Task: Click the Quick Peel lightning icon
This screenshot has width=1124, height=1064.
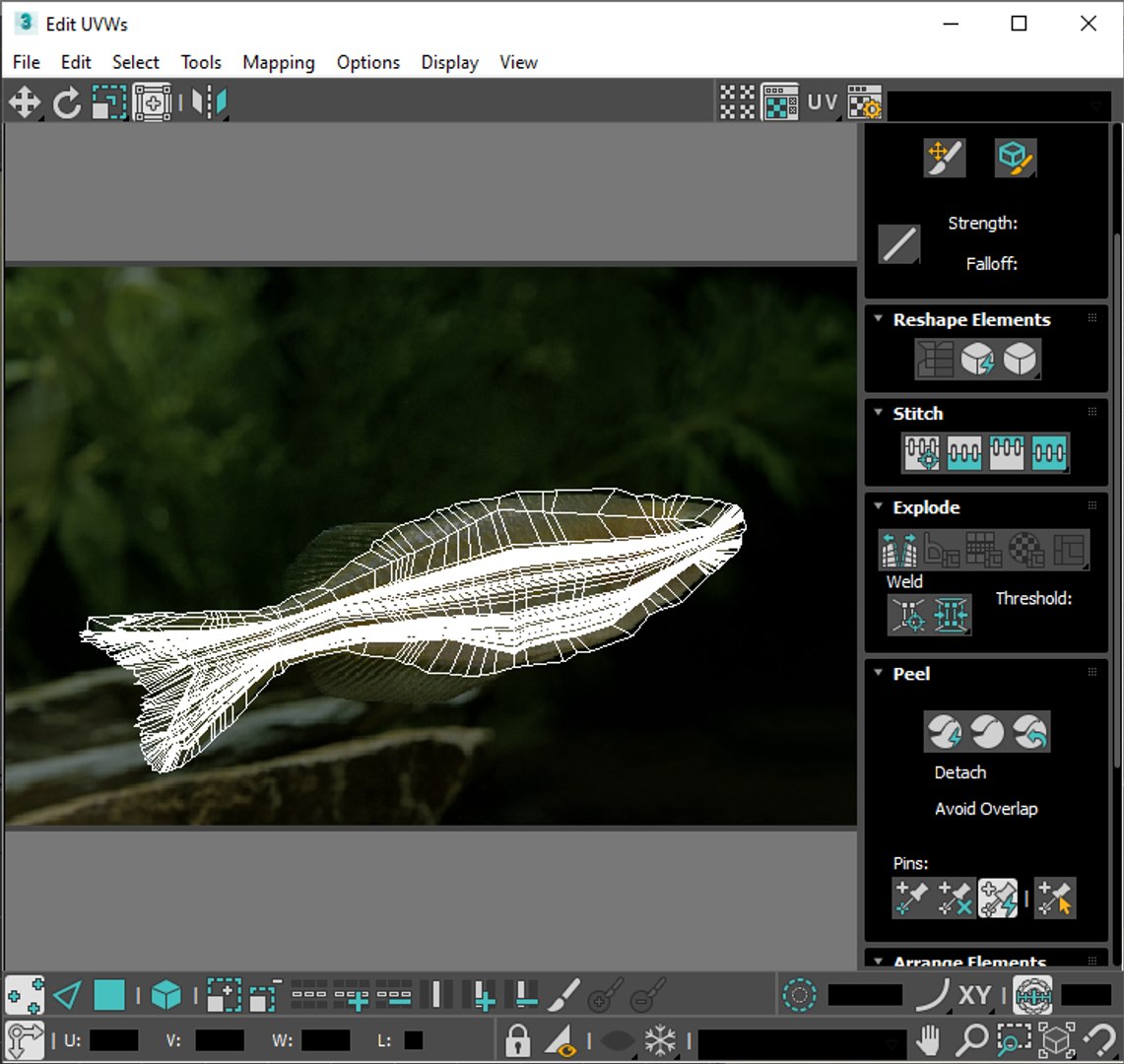Action: tap(944, 732)
